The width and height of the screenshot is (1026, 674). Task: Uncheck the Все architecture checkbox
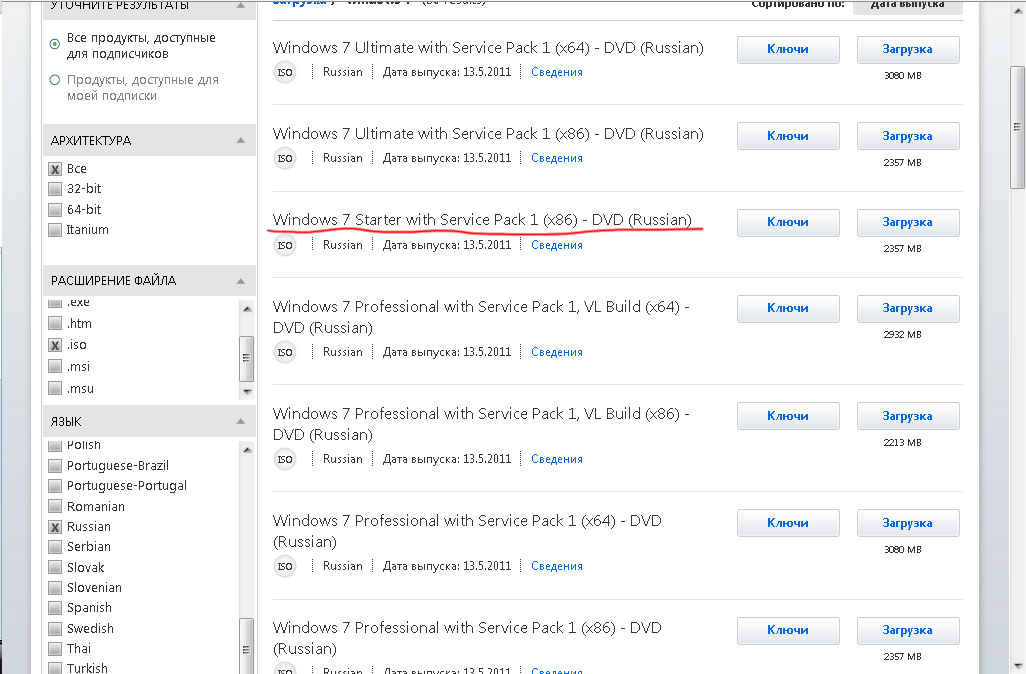coord(56,169)
